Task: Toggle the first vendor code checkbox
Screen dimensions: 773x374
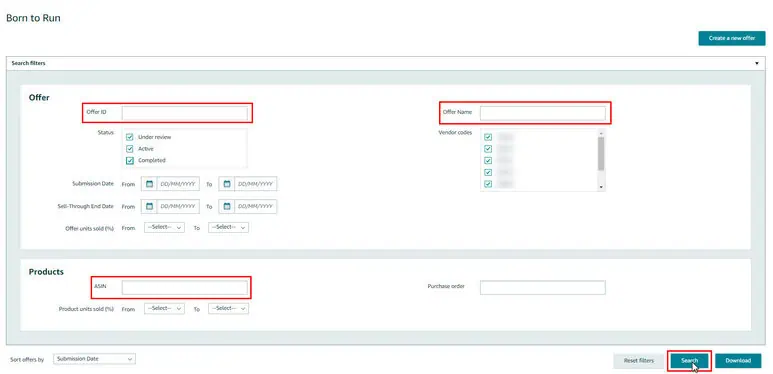Action: pos(488,137)
